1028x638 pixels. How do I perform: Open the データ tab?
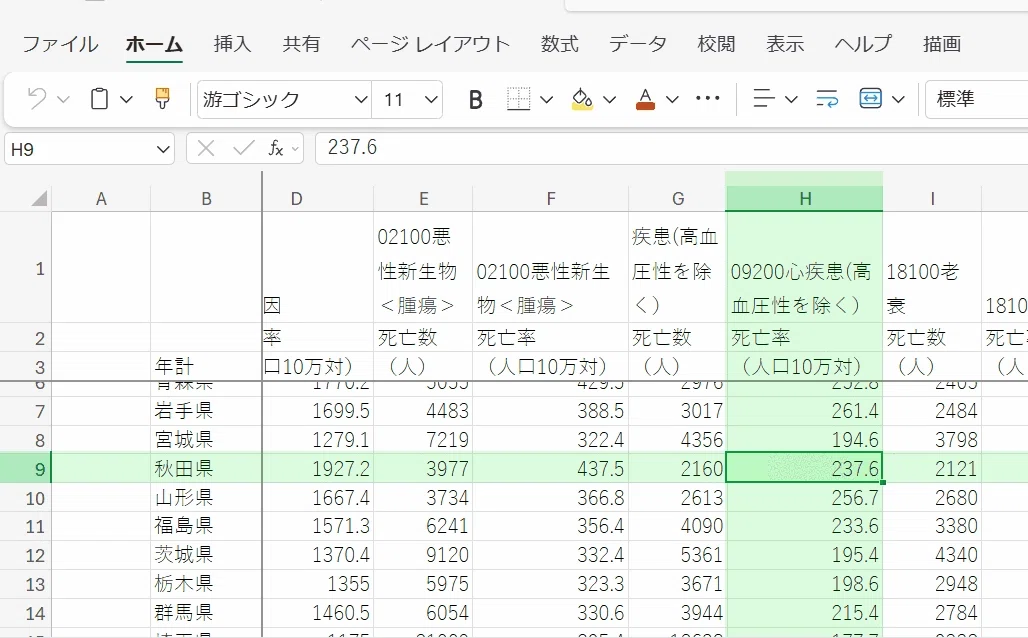(x=638, y=44)
